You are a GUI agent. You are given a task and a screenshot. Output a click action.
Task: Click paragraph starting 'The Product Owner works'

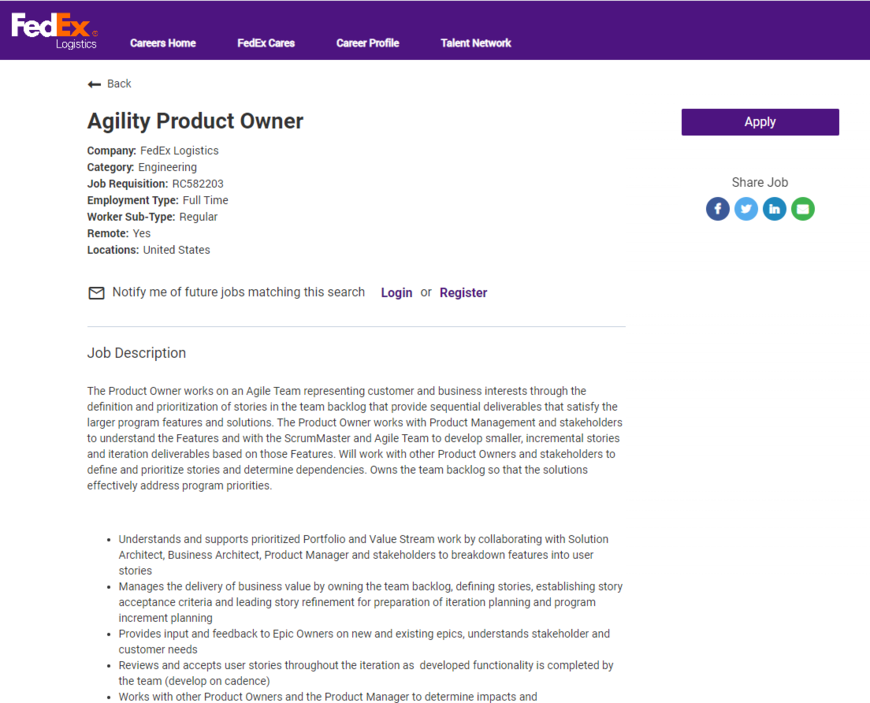[355, 438]
